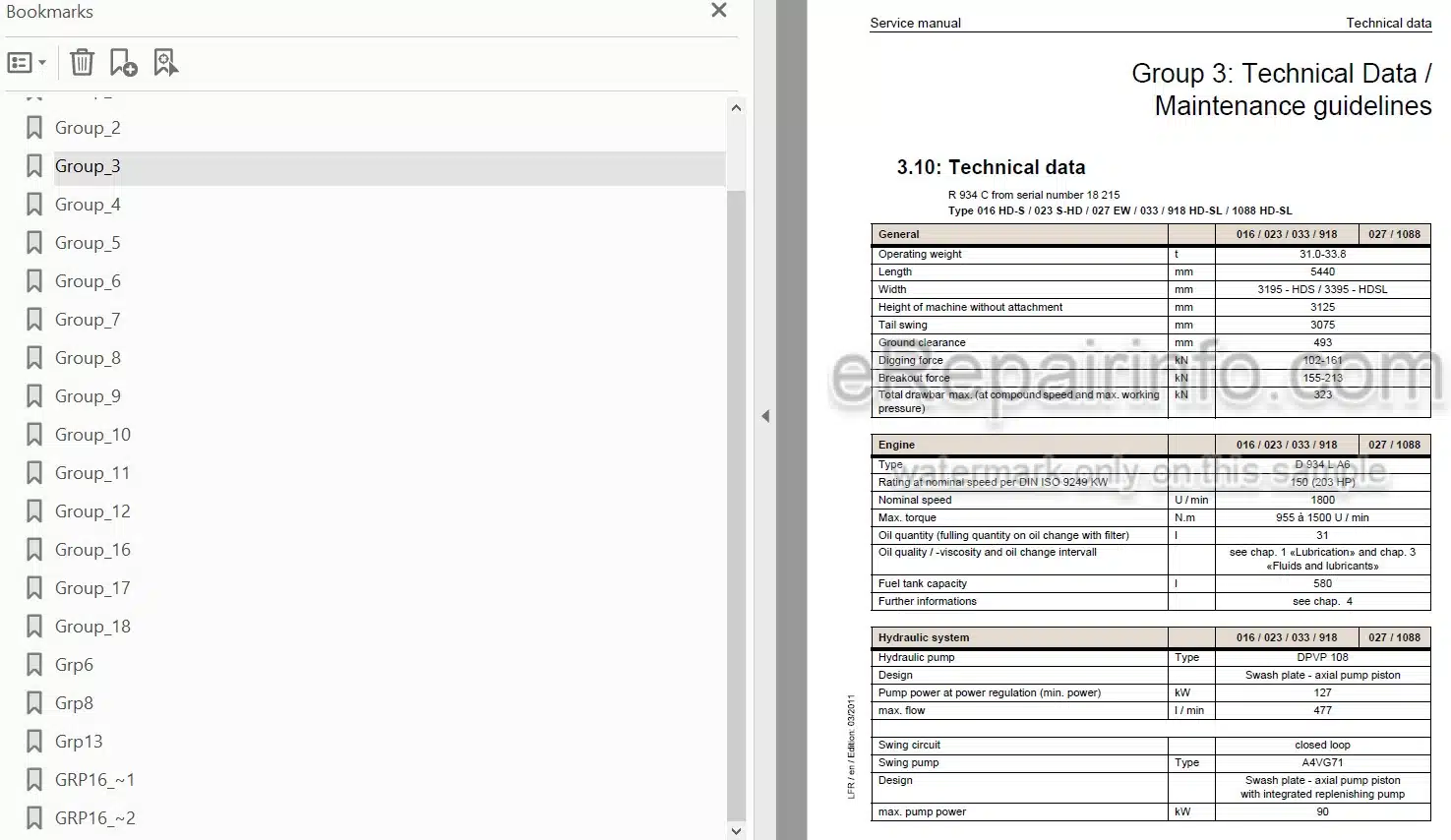
Task: Click bookmark icon beside Group_5
Action: click(x=34, y=243)
